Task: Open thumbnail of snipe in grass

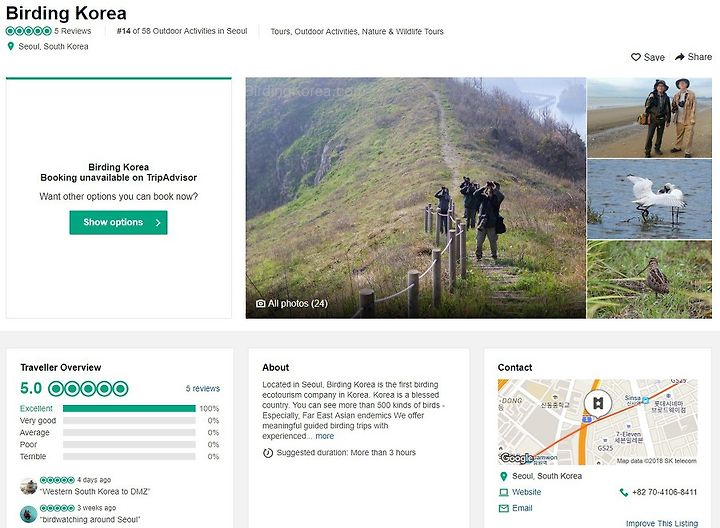Action: pyautogui.click(x=649, y=280)
